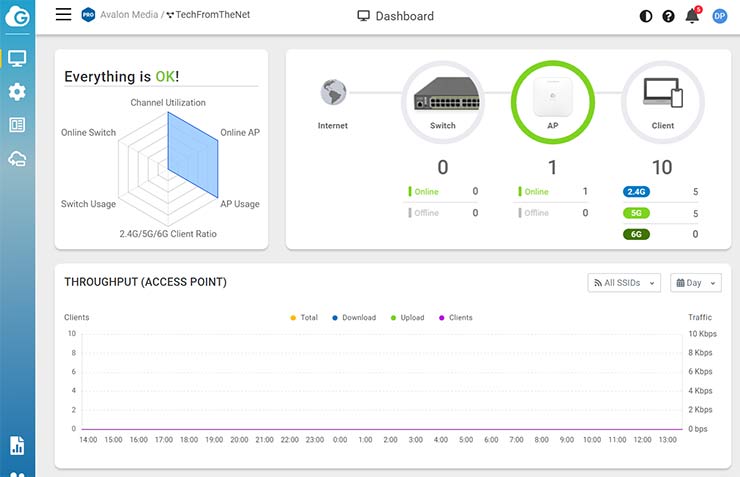Select the AP device circle

pos(552,101)
